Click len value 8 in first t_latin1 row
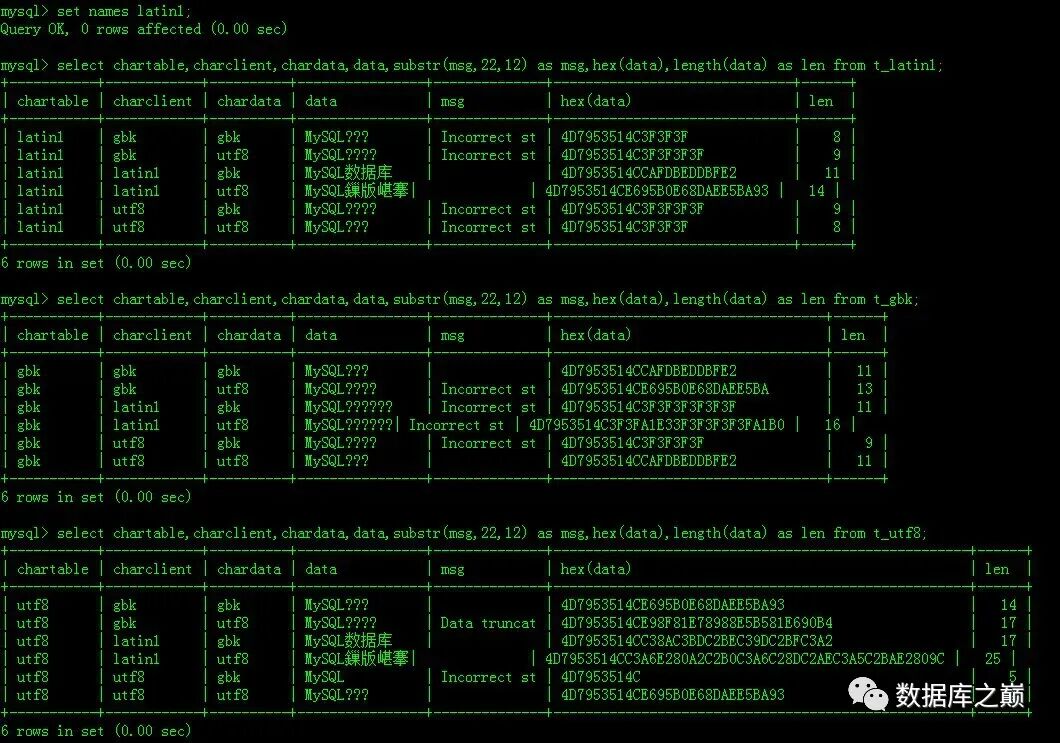This screenshot has height=743, width=1060. tap(836, 137)
